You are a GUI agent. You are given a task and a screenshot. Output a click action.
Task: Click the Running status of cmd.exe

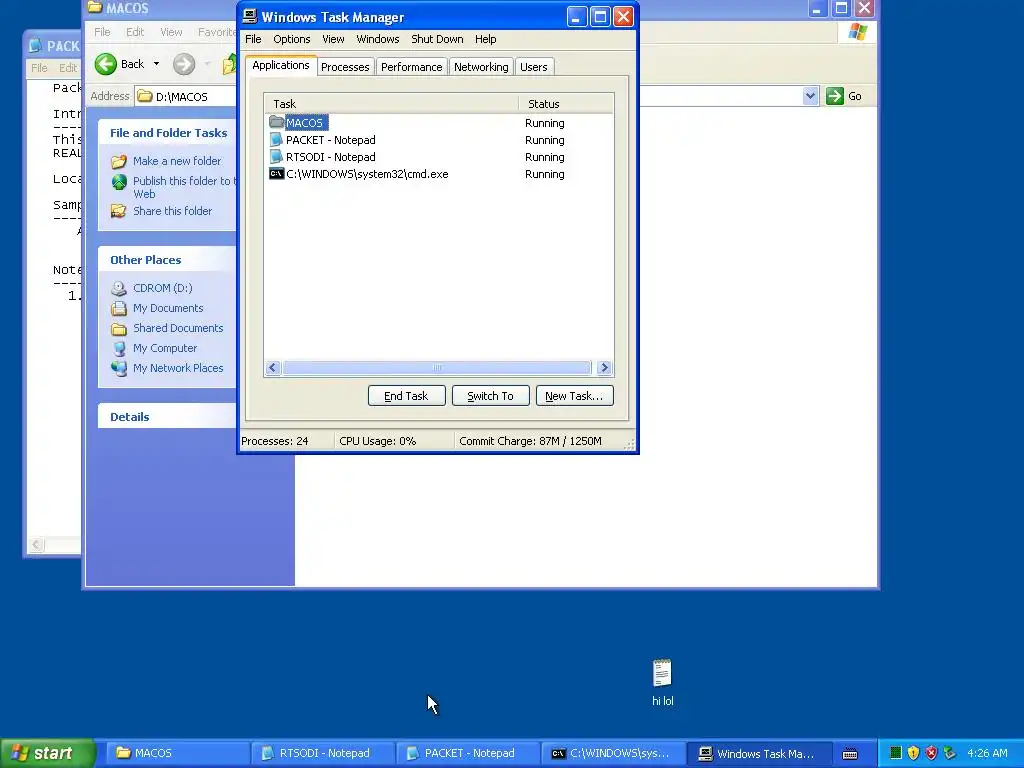coord(545,174)
